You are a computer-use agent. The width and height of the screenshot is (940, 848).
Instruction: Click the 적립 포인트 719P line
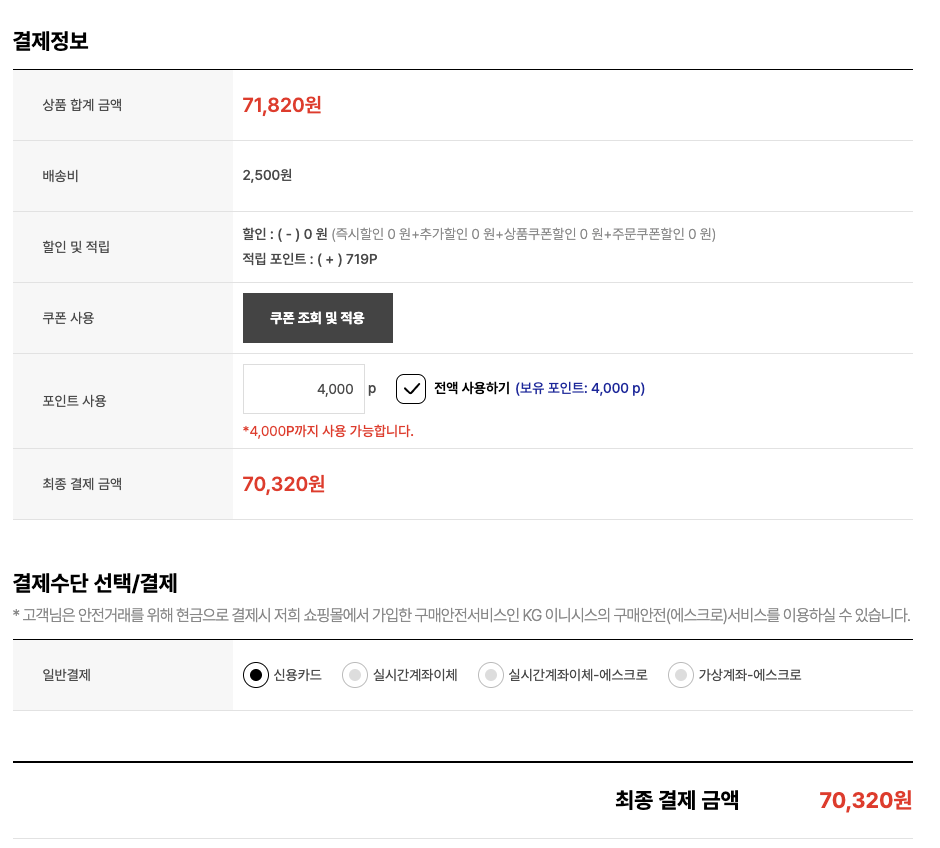click(x=310, y=259)
